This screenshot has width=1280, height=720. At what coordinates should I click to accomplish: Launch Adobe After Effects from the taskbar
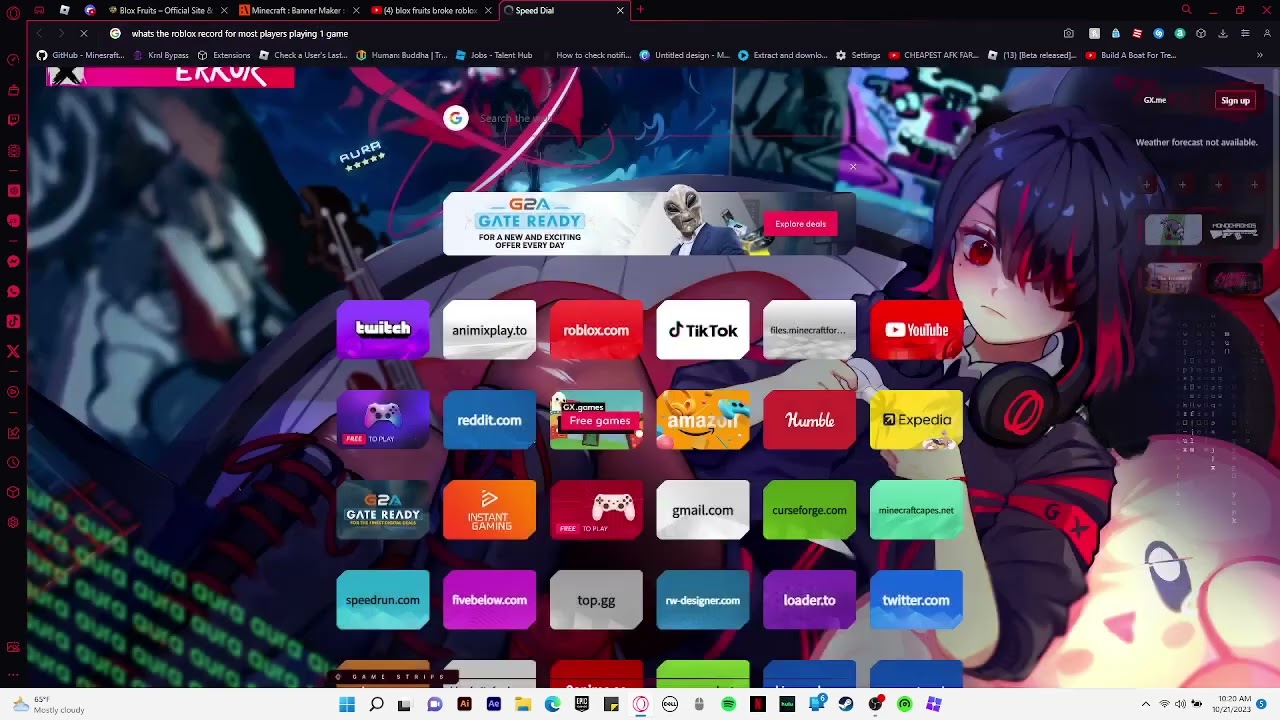pos(493,704)
